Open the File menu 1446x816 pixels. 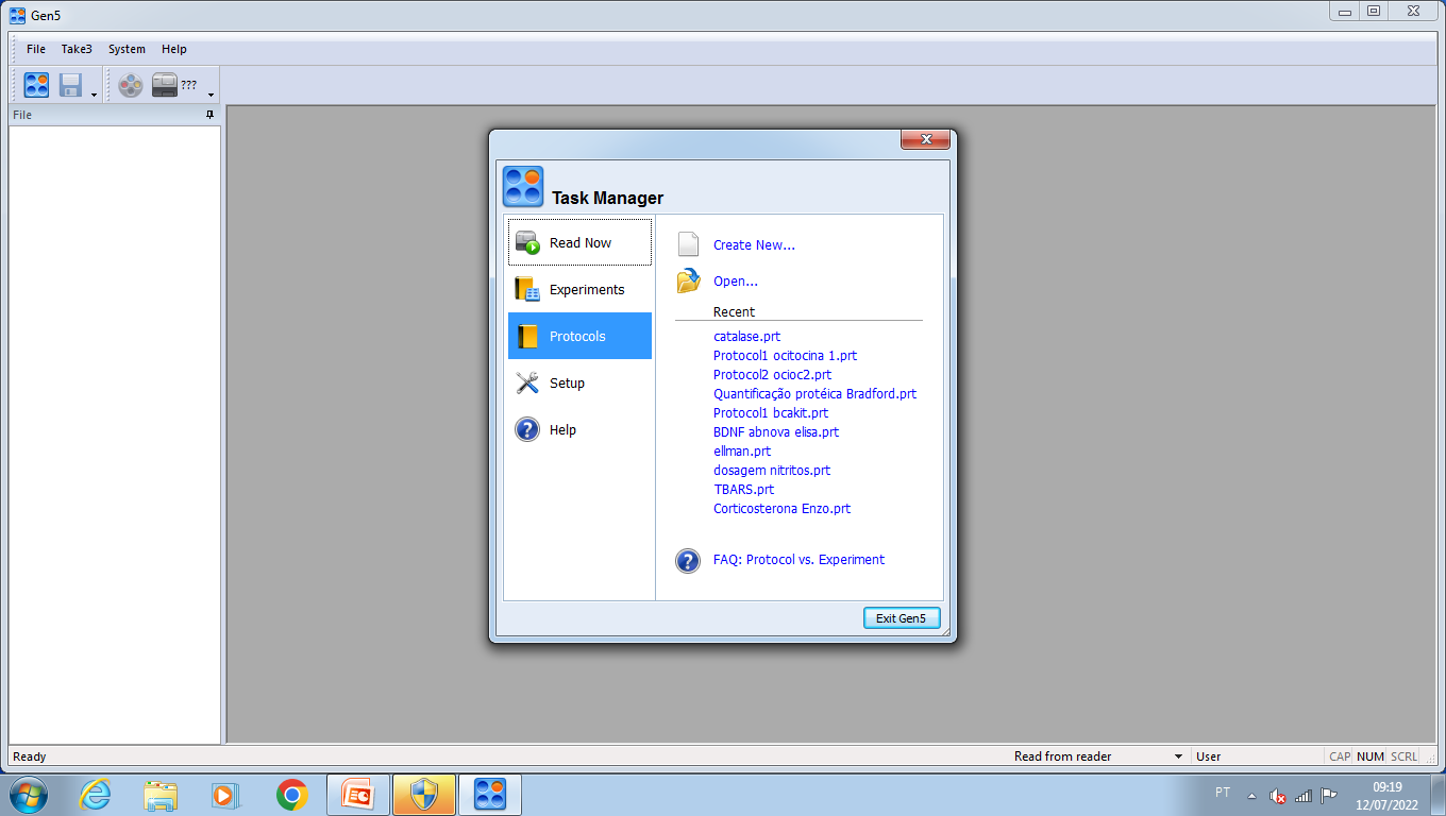(x=36, y=49)
